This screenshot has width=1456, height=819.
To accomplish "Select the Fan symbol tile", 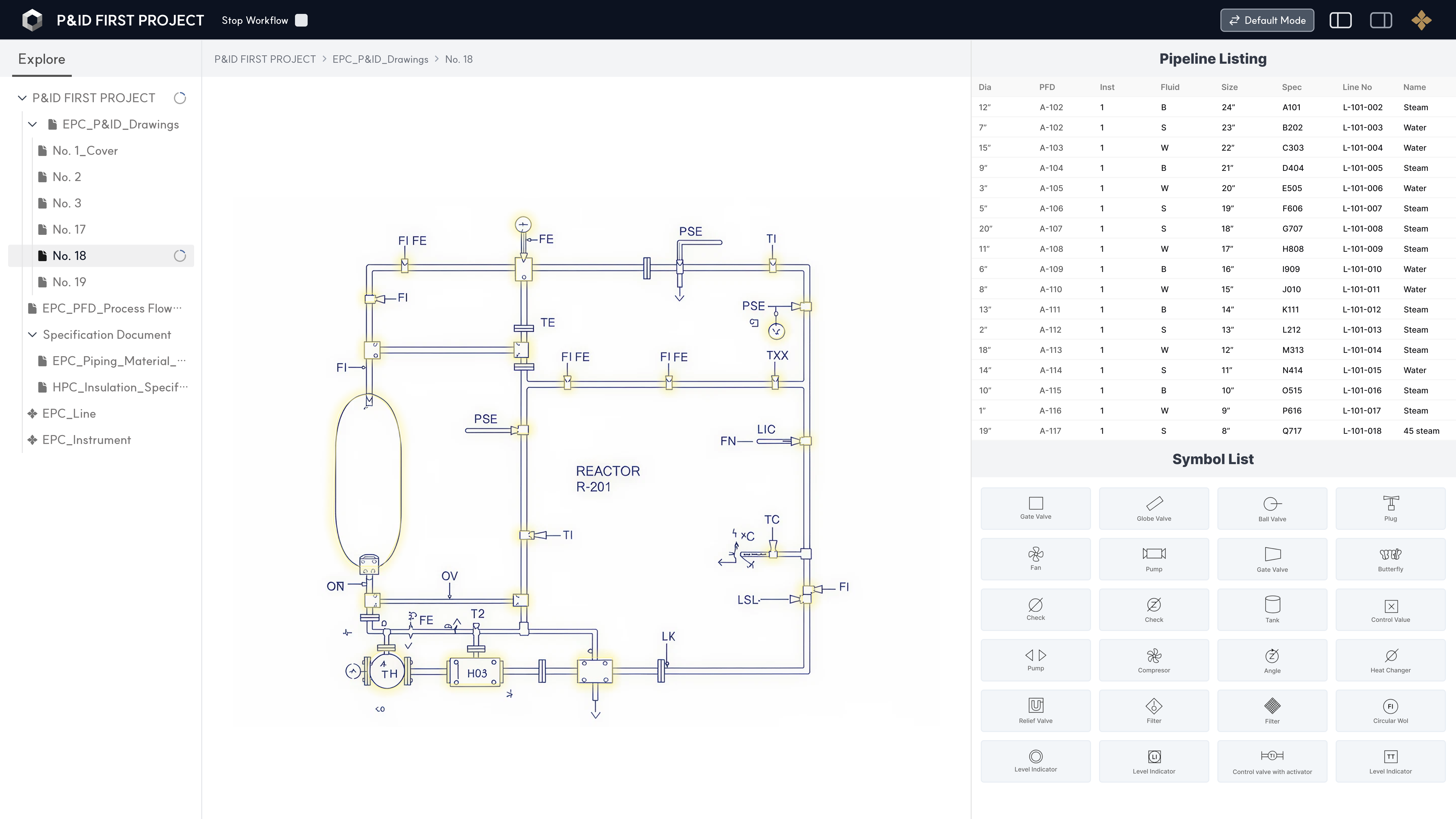I will pos(1035,558).
